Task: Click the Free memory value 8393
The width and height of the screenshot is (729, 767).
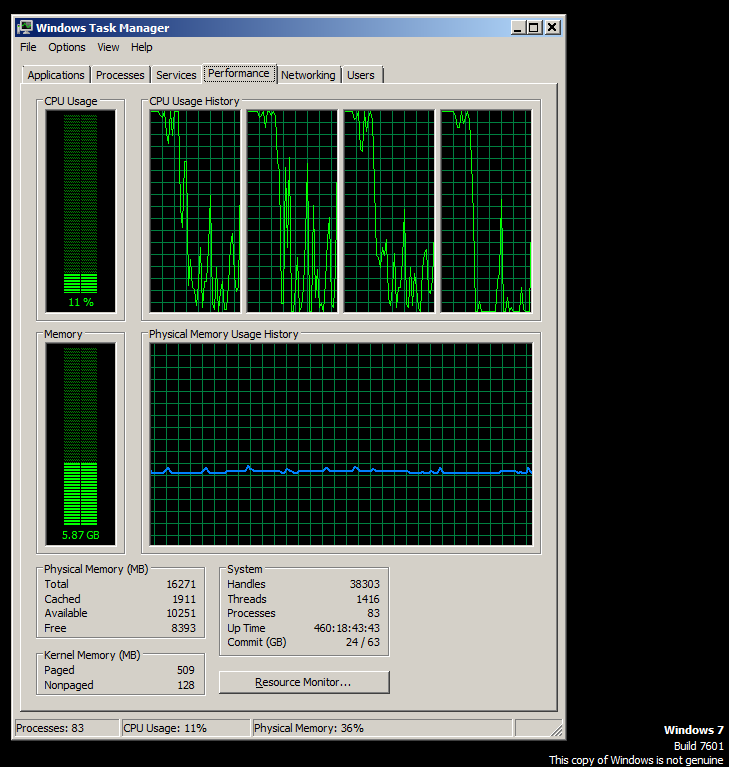Action: coord(183,628)
